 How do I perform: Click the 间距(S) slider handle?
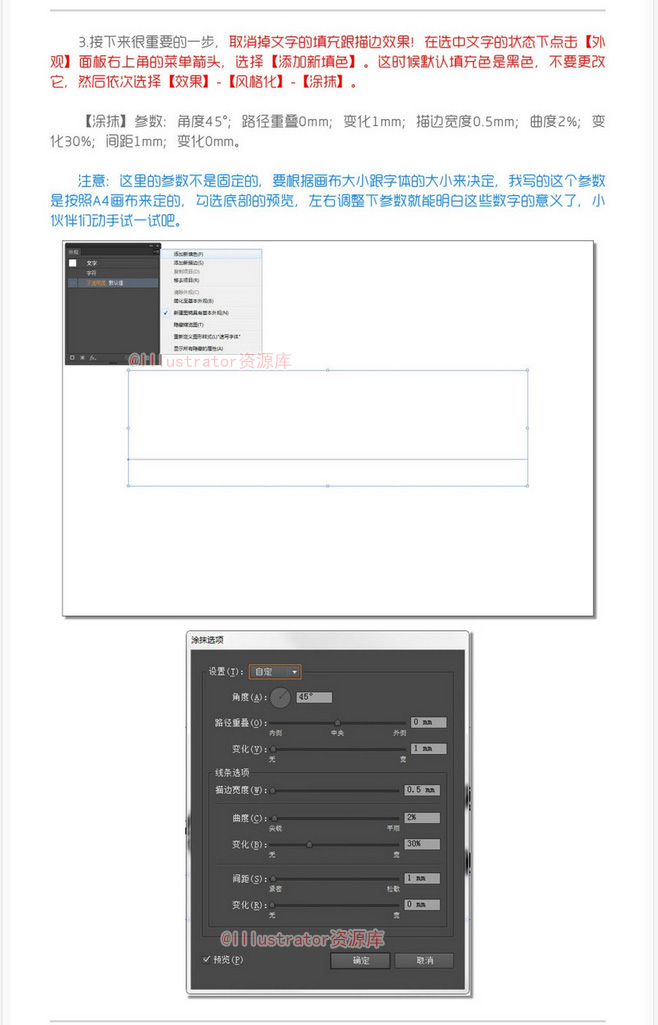point(273,879)
